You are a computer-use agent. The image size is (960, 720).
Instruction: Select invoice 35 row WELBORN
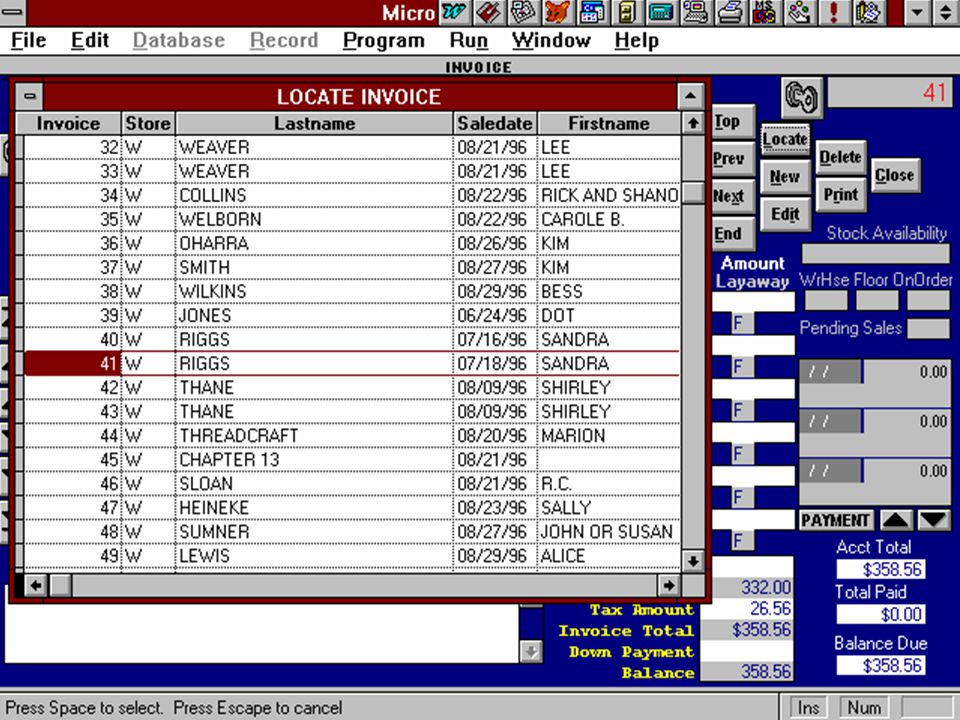click(x=352, y=219)
